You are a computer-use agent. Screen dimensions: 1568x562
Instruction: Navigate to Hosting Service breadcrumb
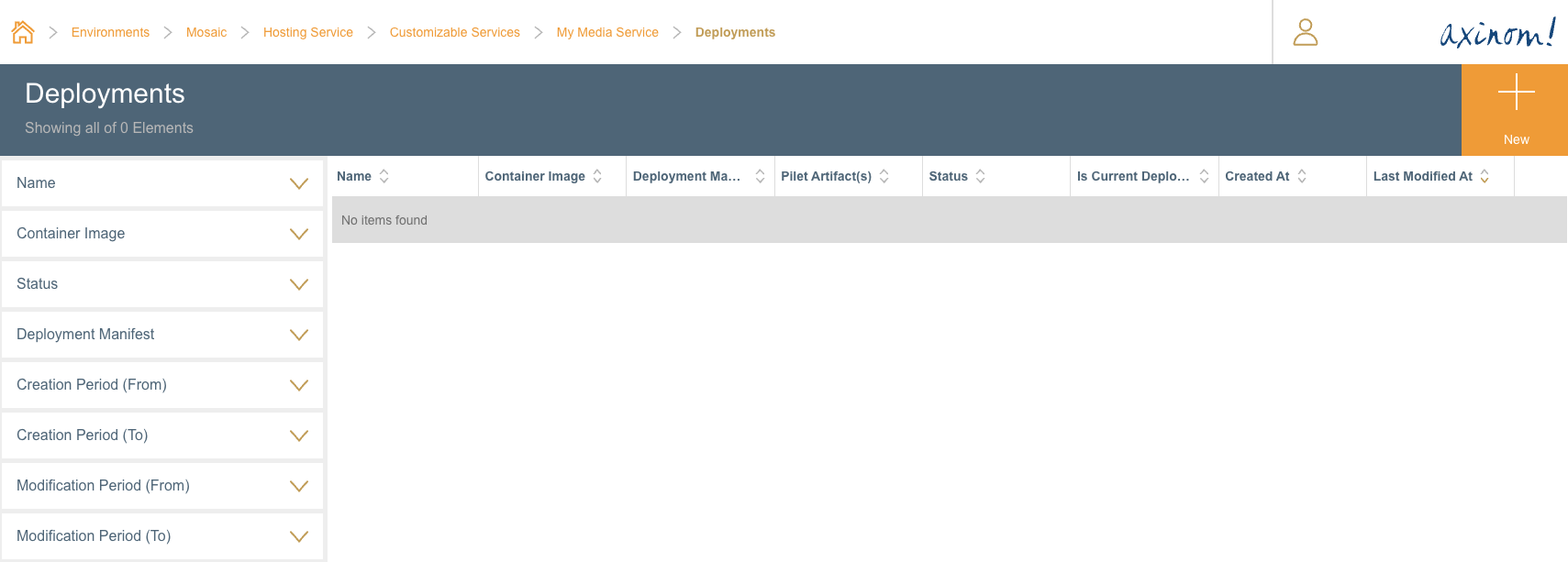[x=307, y=32]
